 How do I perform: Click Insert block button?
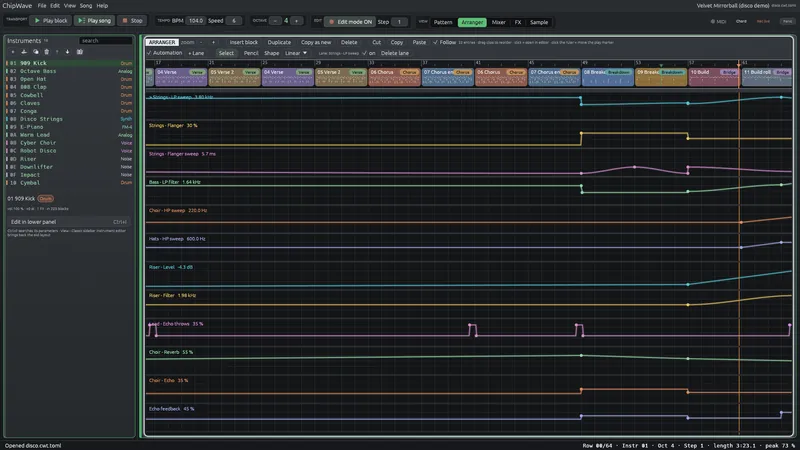point(243,42)
